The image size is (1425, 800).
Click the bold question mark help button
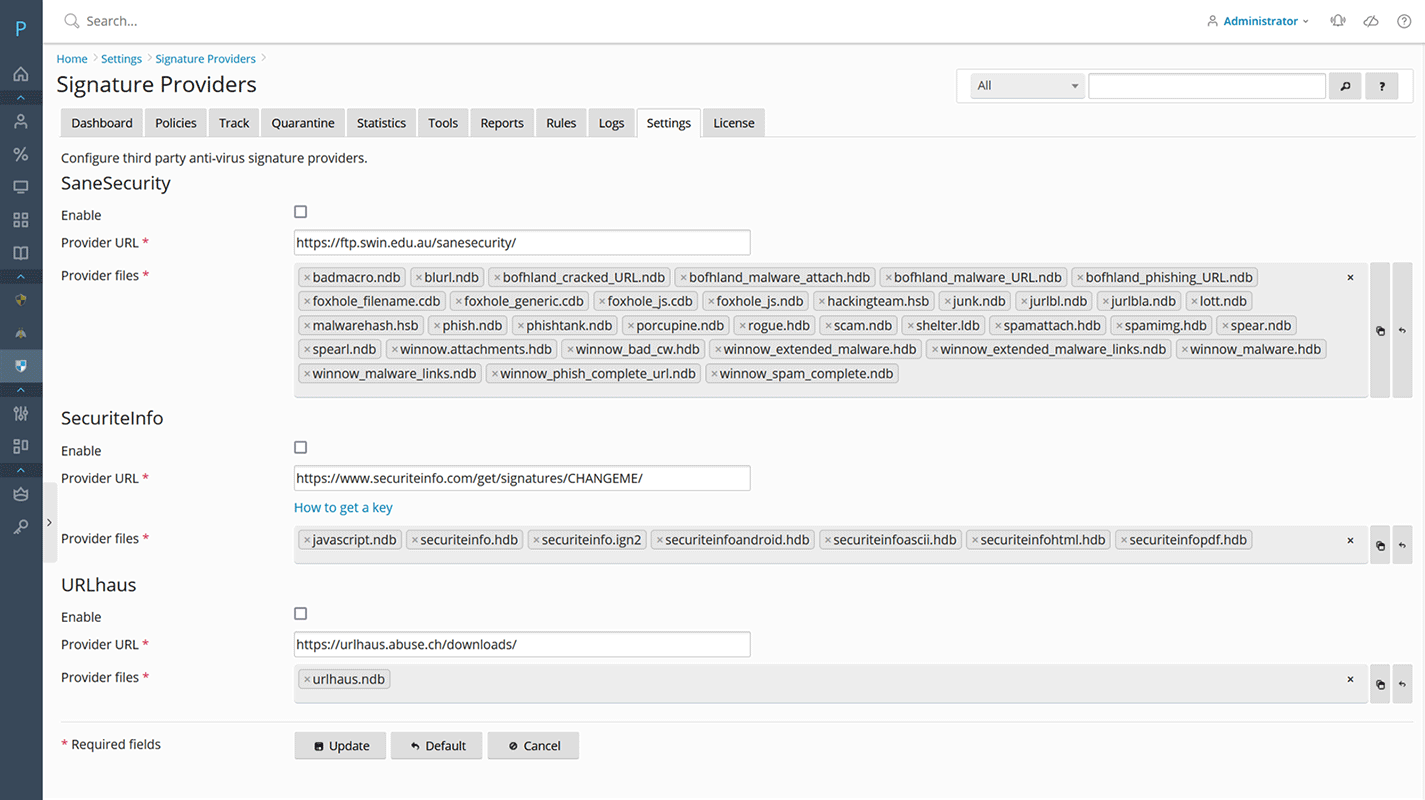pyautogui.click(x=1382, y=86)
